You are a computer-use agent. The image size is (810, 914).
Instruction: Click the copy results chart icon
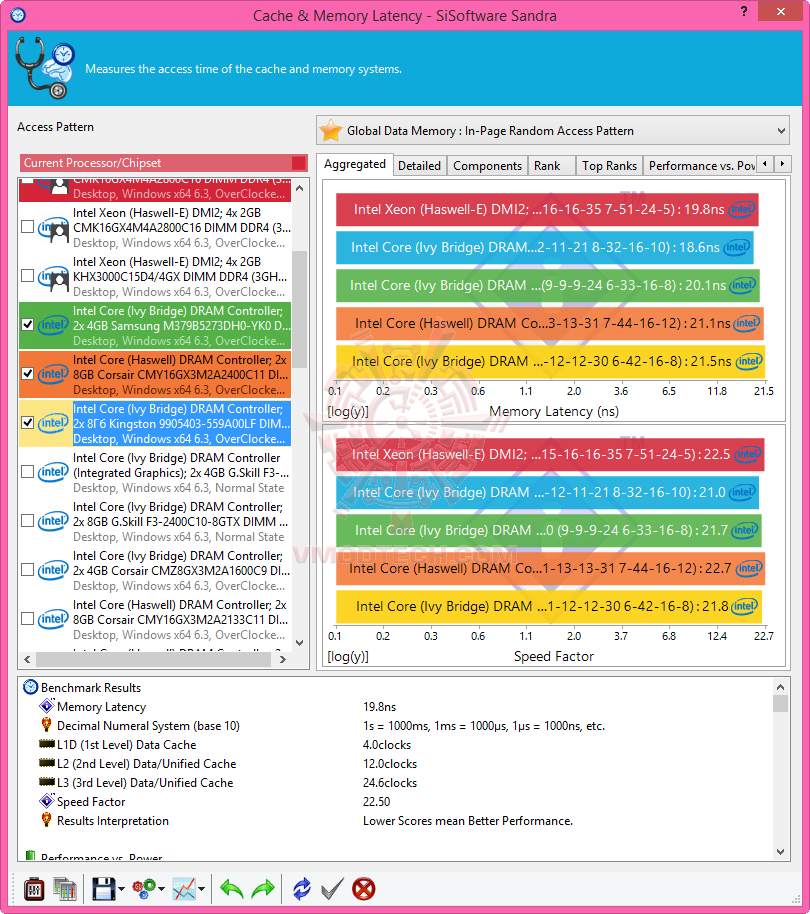click(65, 889)
